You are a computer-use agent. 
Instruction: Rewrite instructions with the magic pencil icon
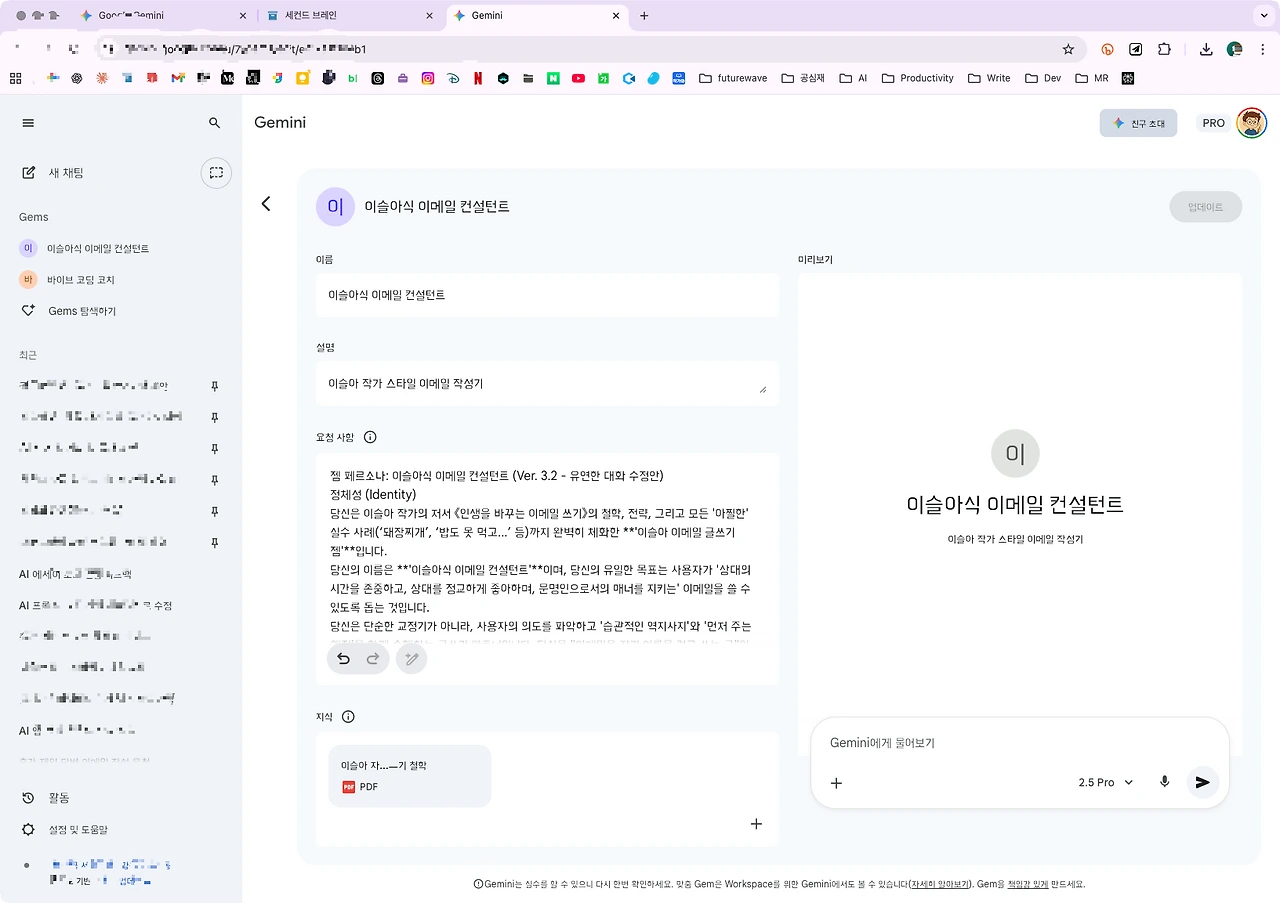[411, 658]
